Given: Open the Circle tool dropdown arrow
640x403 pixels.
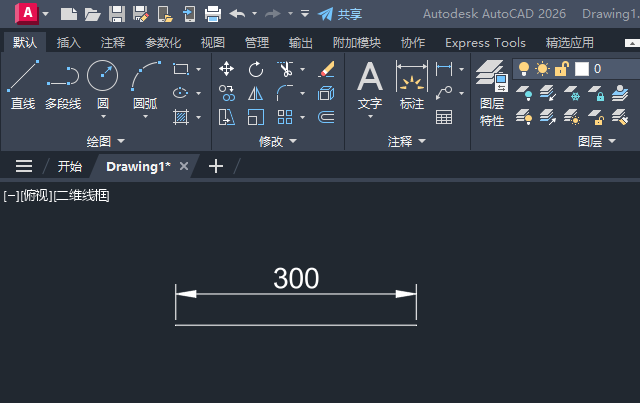Looking at the screenshot, I should [x=103, y=117].
